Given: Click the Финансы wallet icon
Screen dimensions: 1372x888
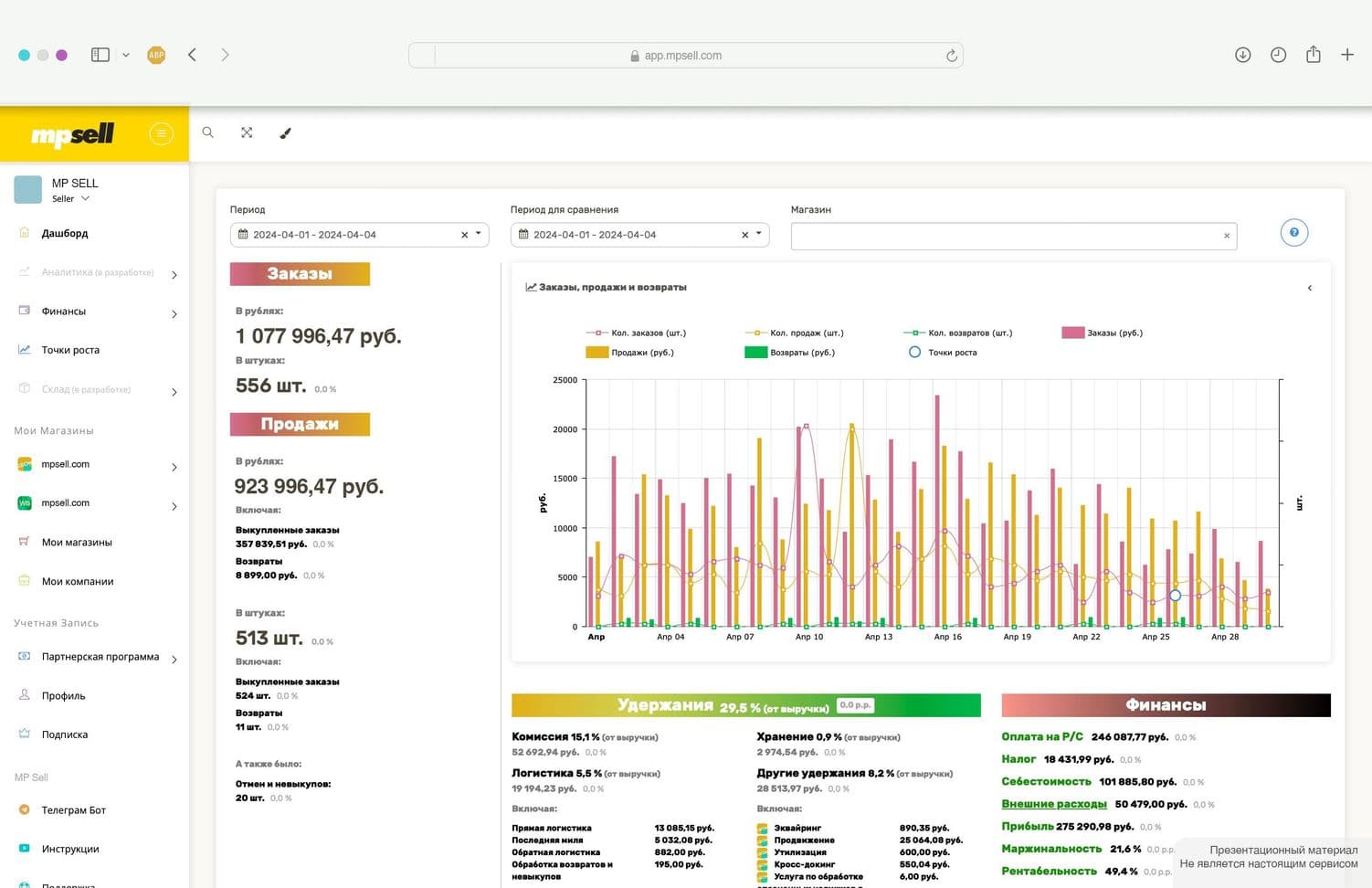Looking at the screenshot, I should click(x=25, y=311).
